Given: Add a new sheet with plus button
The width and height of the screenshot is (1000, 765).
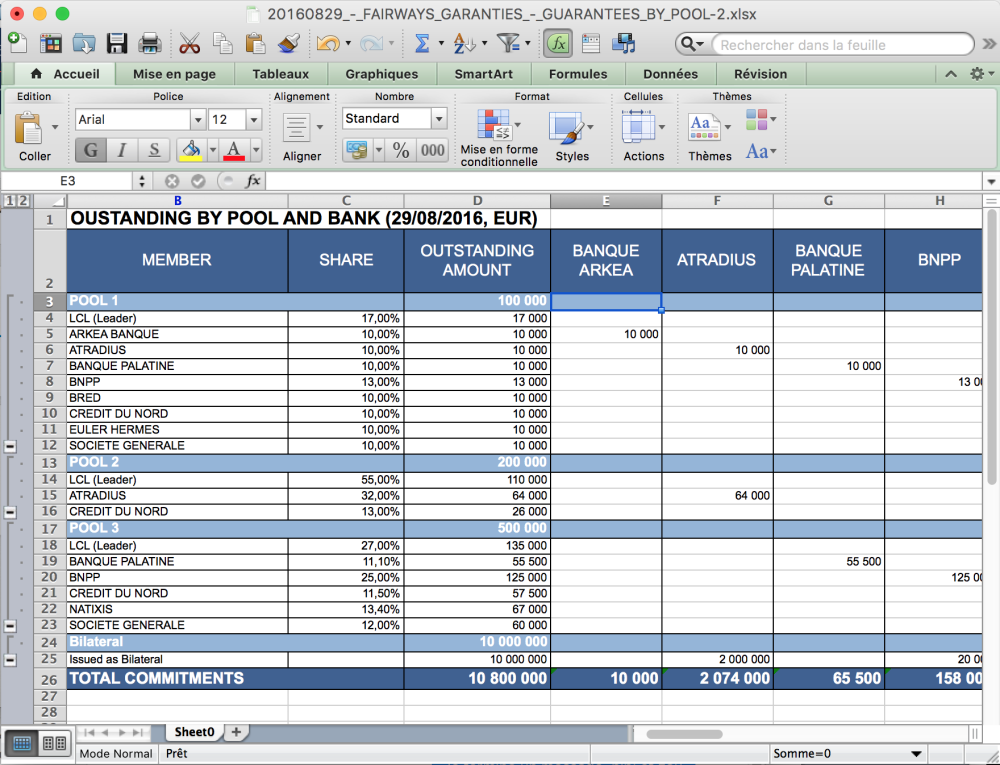Looking at the screenshot, I should tap(236, 732).
